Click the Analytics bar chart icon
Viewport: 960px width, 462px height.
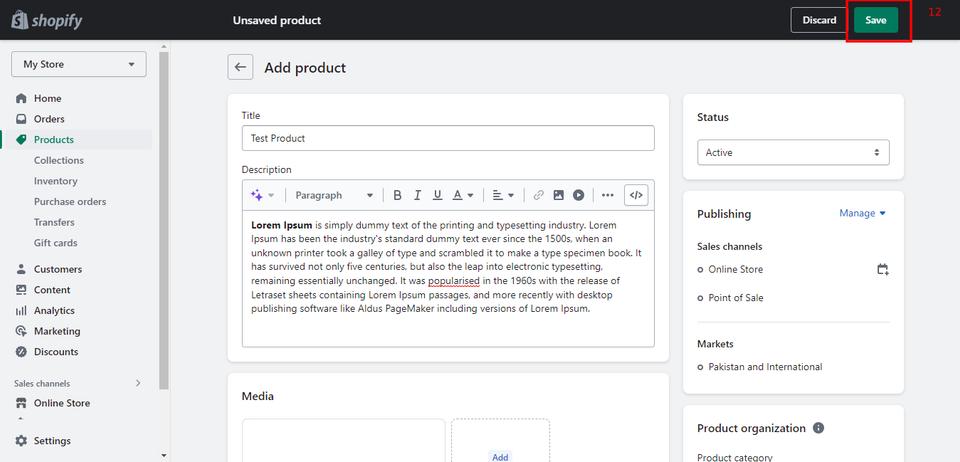pyautogui.click(x=21, y=311)
